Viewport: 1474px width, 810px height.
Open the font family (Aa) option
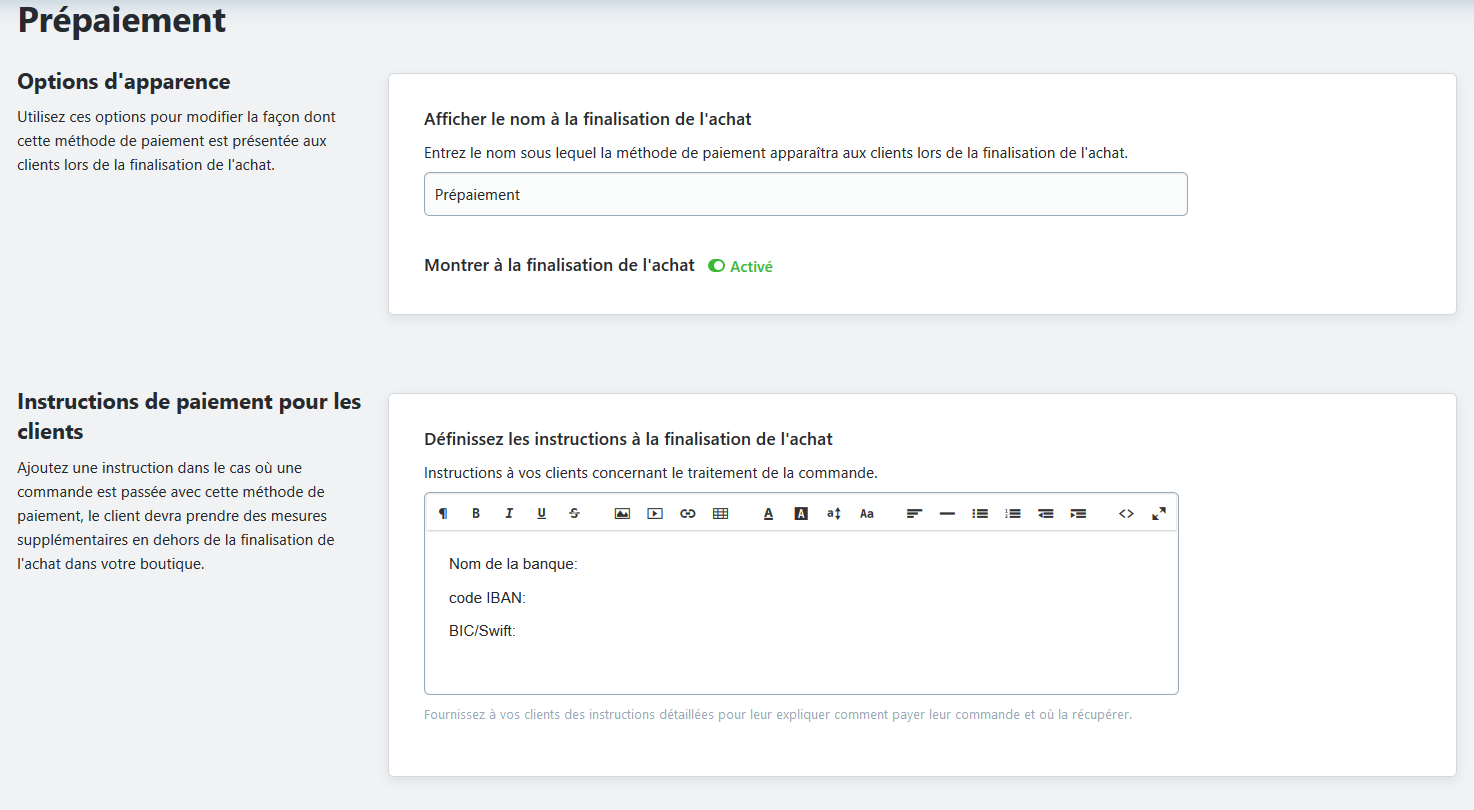867,513
